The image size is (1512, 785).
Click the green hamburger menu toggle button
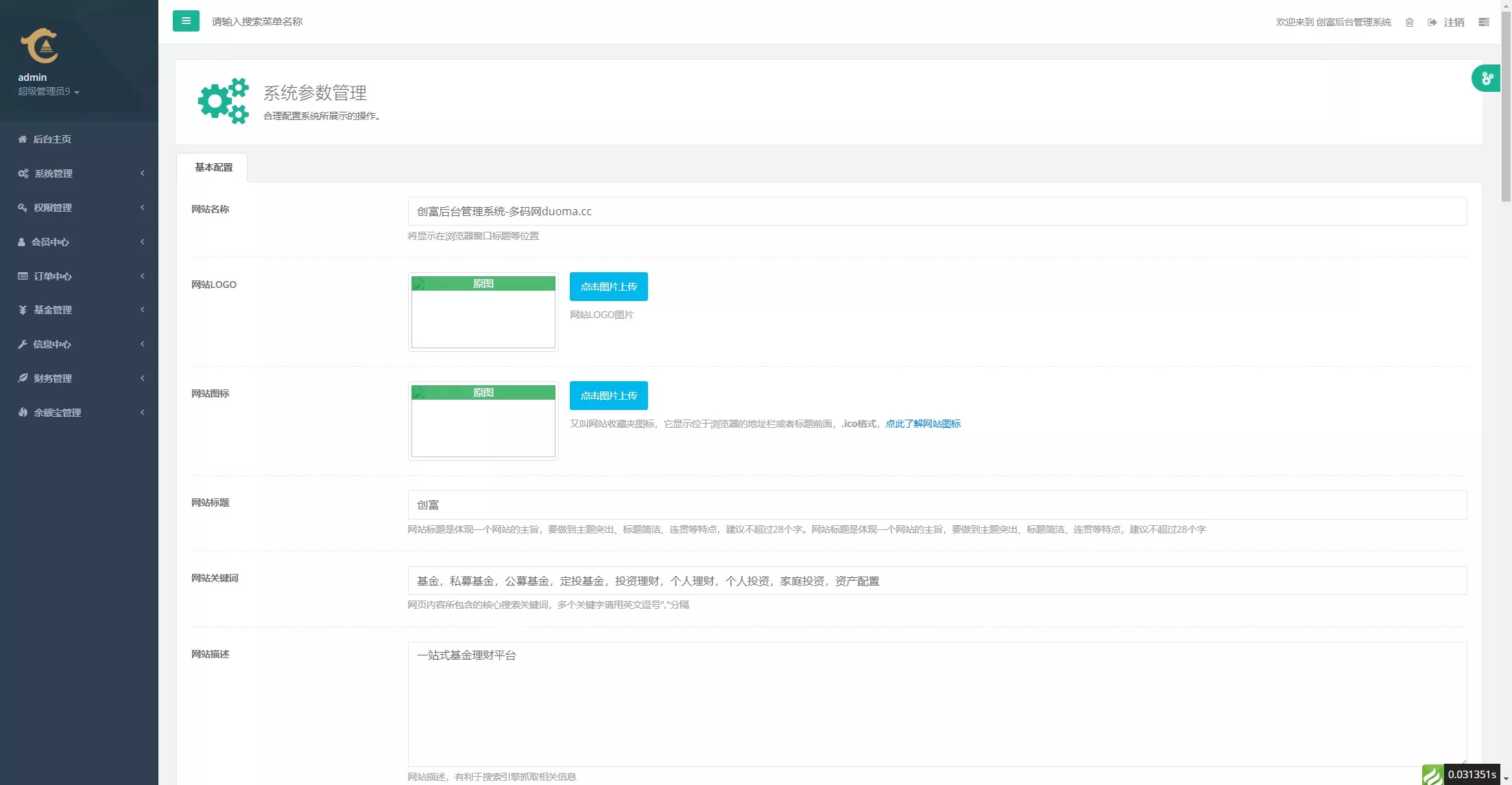coord(186,21)
